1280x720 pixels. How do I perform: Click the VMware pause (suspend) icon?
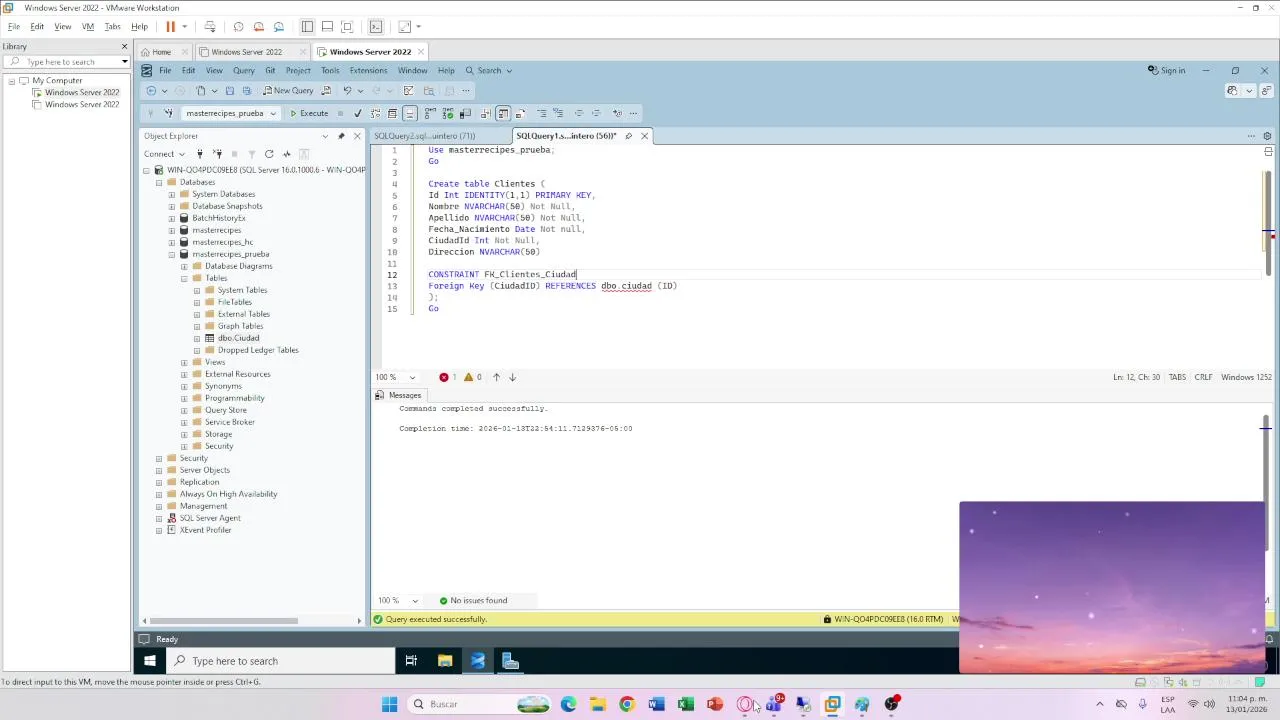(x=171, y=26)
